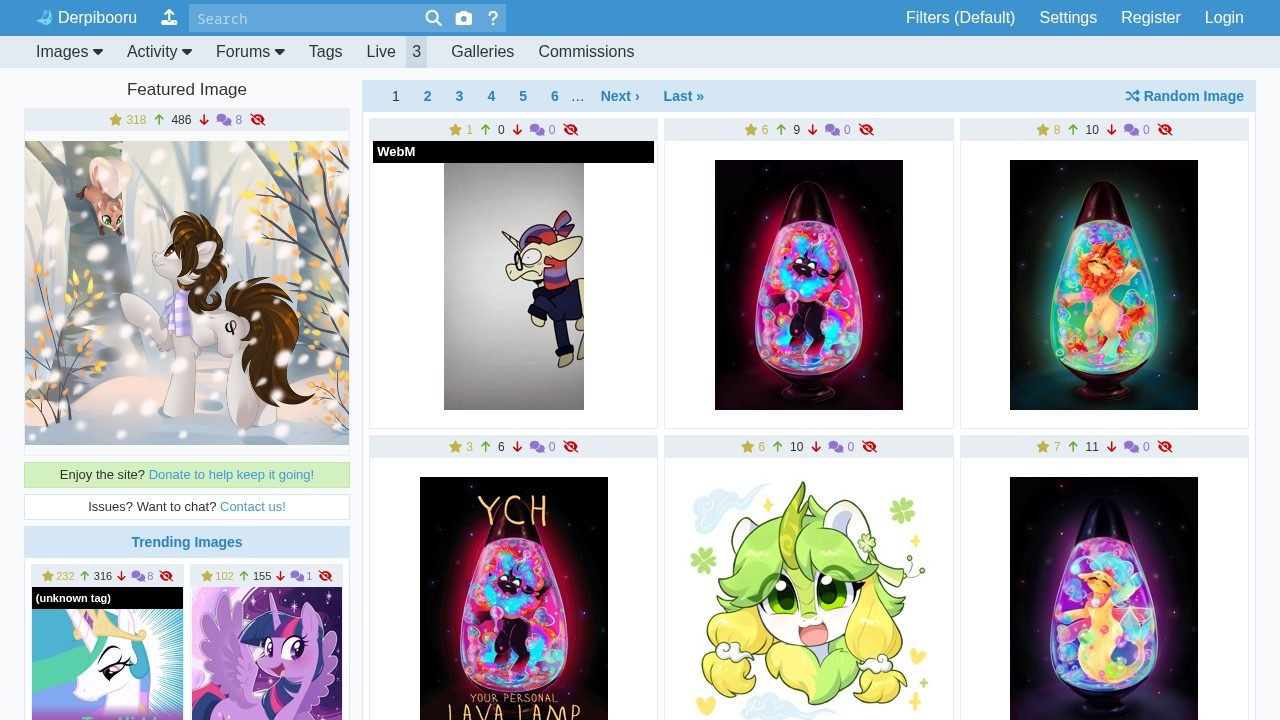This screenshot has height=720, width=1280.
Task: Downvote the Featured Image
Action: point(204,120)
